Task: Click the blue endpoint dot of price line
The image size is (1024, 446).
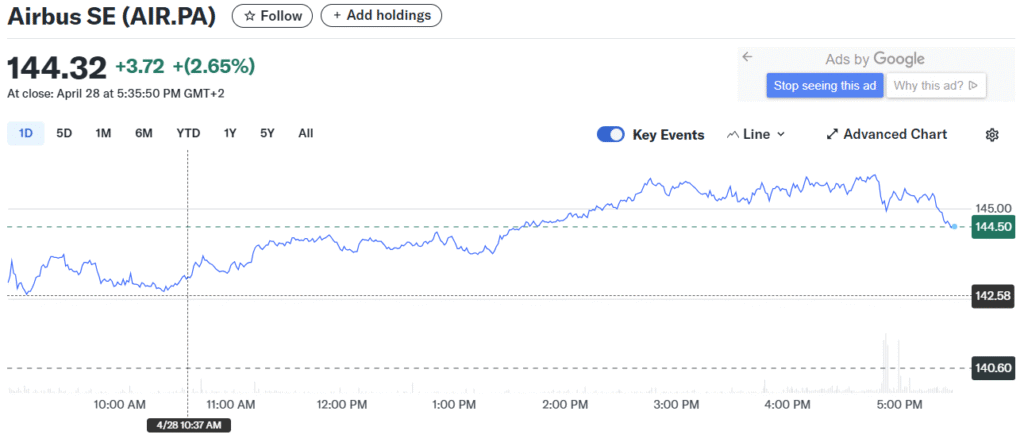Action: [x=955, y=227]
